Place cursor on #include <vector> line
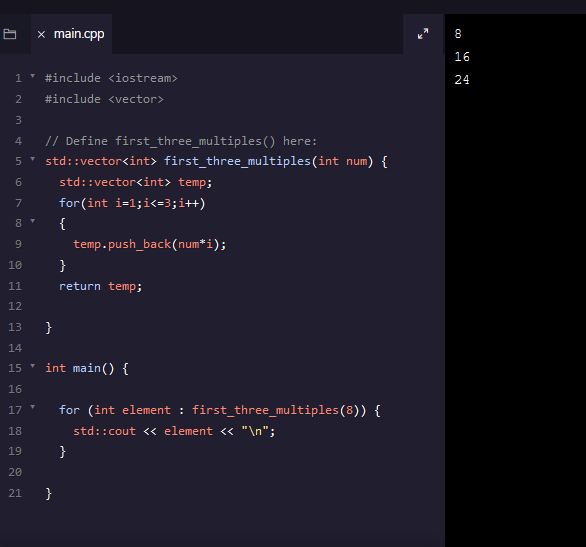586x547 pixels. (104, 99)
